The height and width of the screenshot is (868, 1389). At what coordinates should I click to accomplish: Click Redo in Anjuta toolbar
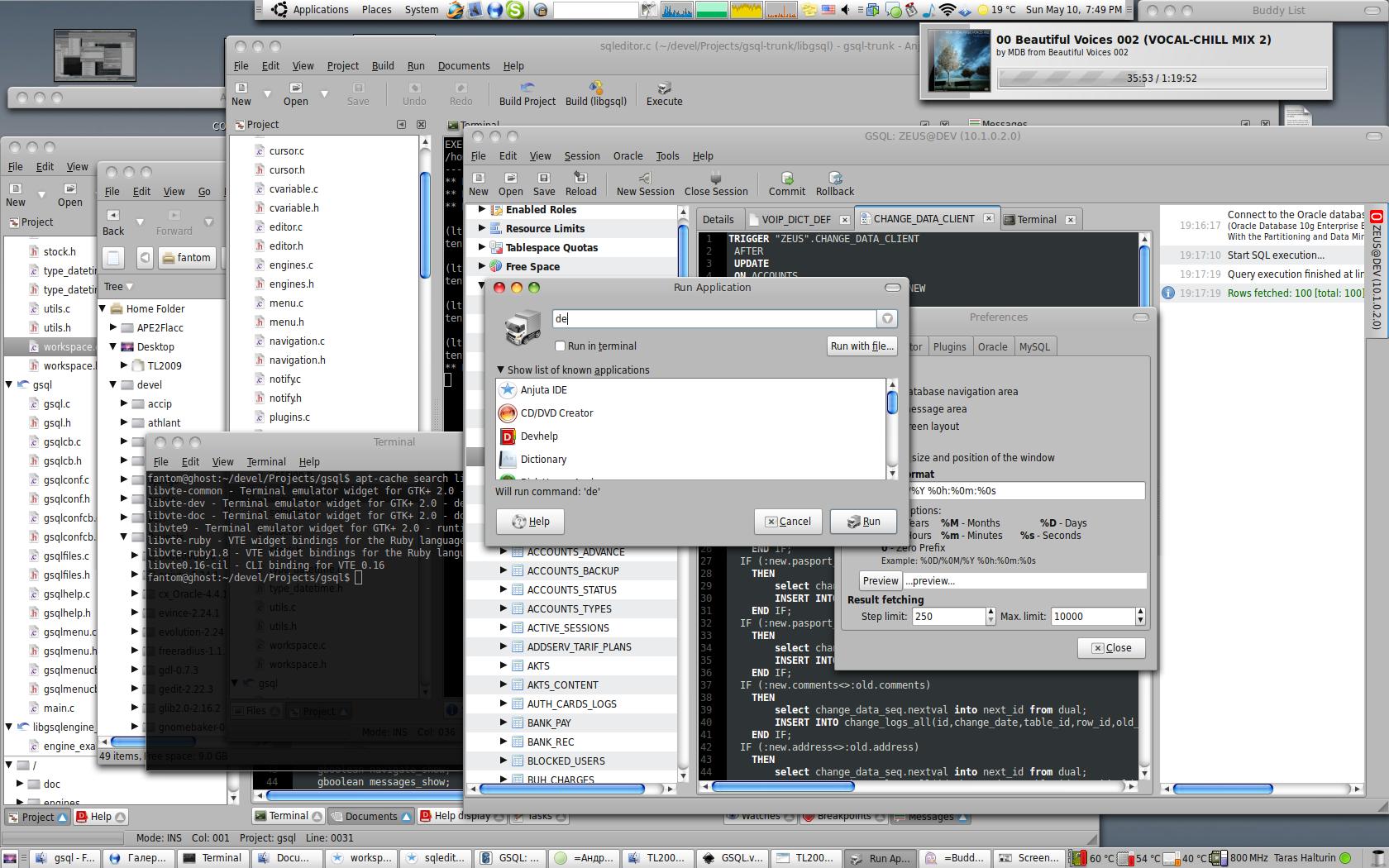click(x=461, y=94)
